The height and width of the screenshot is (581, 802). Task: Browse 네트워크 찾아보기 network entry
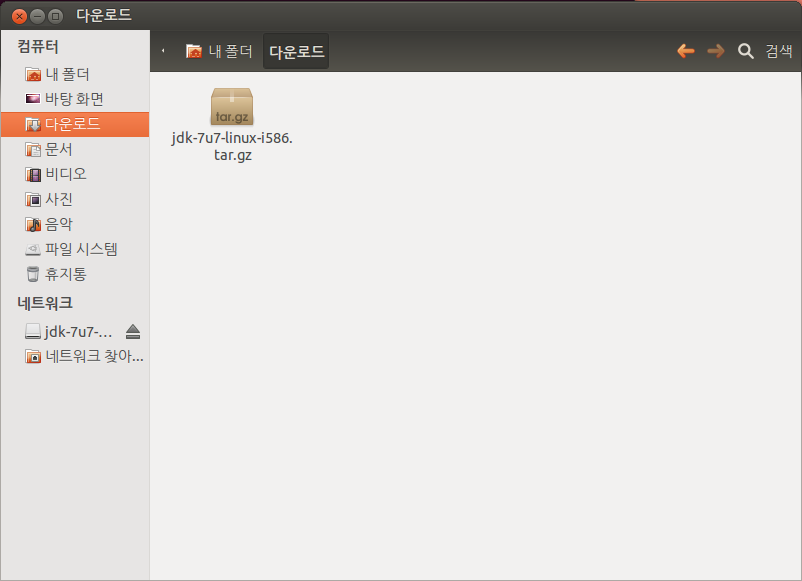[94, 356]
